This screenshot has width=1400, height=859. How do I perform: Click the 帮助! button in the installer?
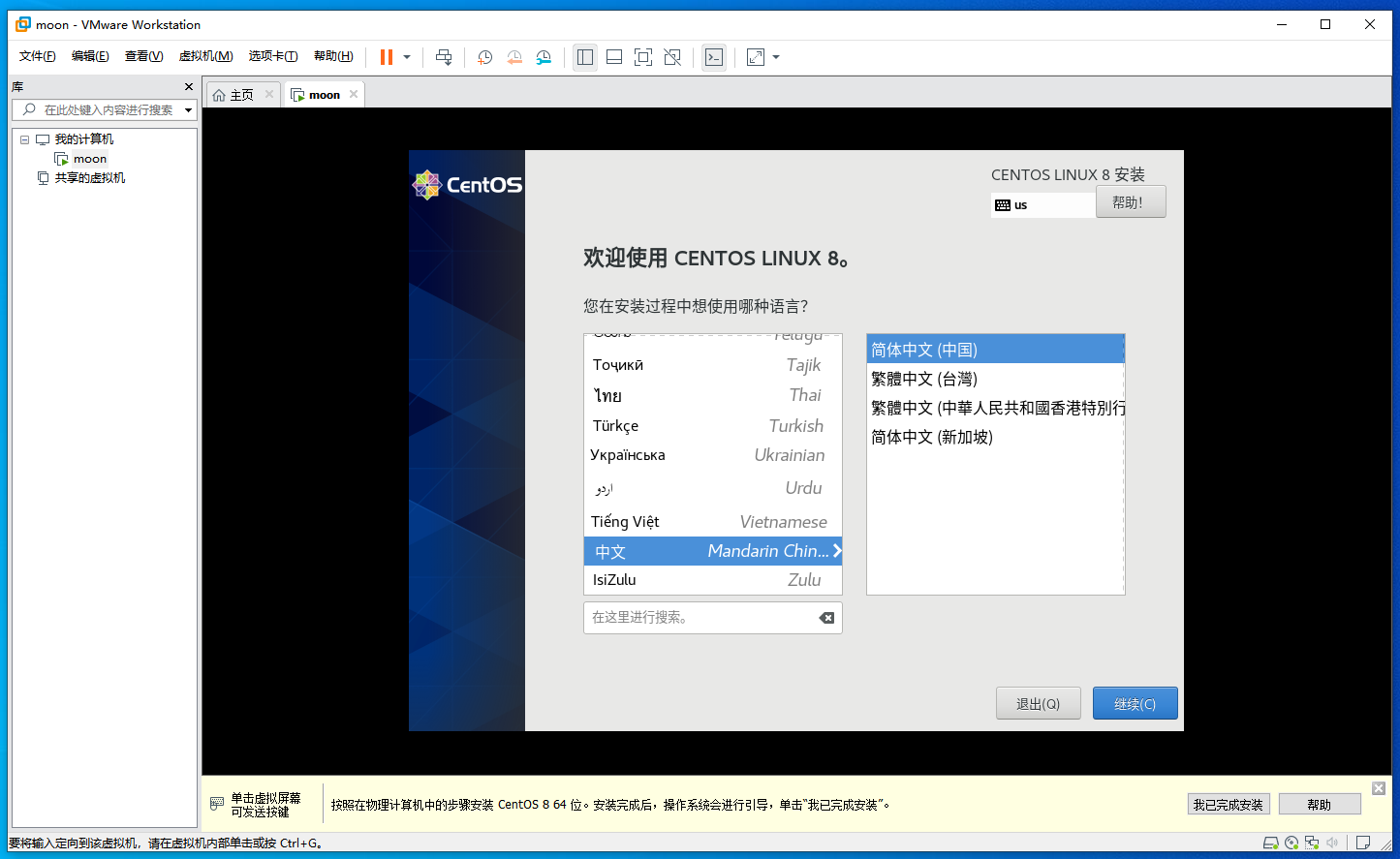(1131, 202)
